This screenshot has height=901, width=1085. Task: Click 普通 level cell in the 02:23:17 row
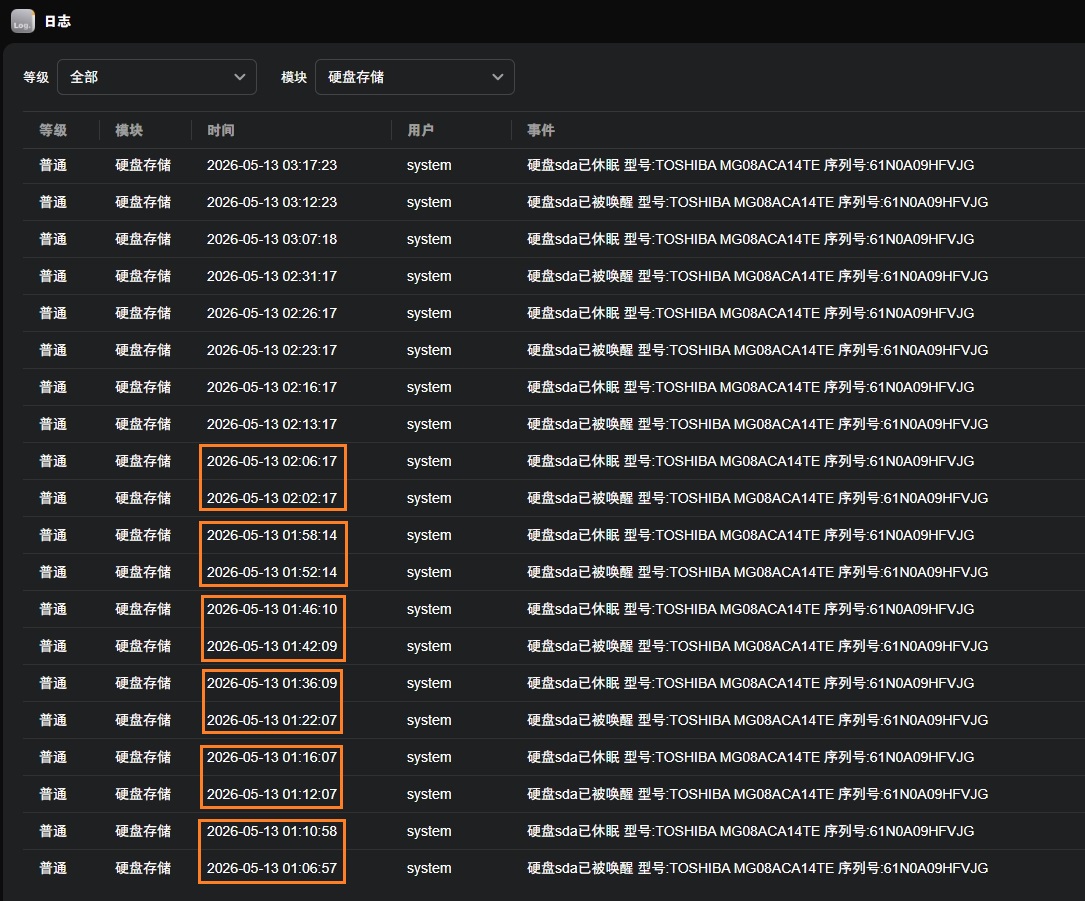tap(53, 350)
